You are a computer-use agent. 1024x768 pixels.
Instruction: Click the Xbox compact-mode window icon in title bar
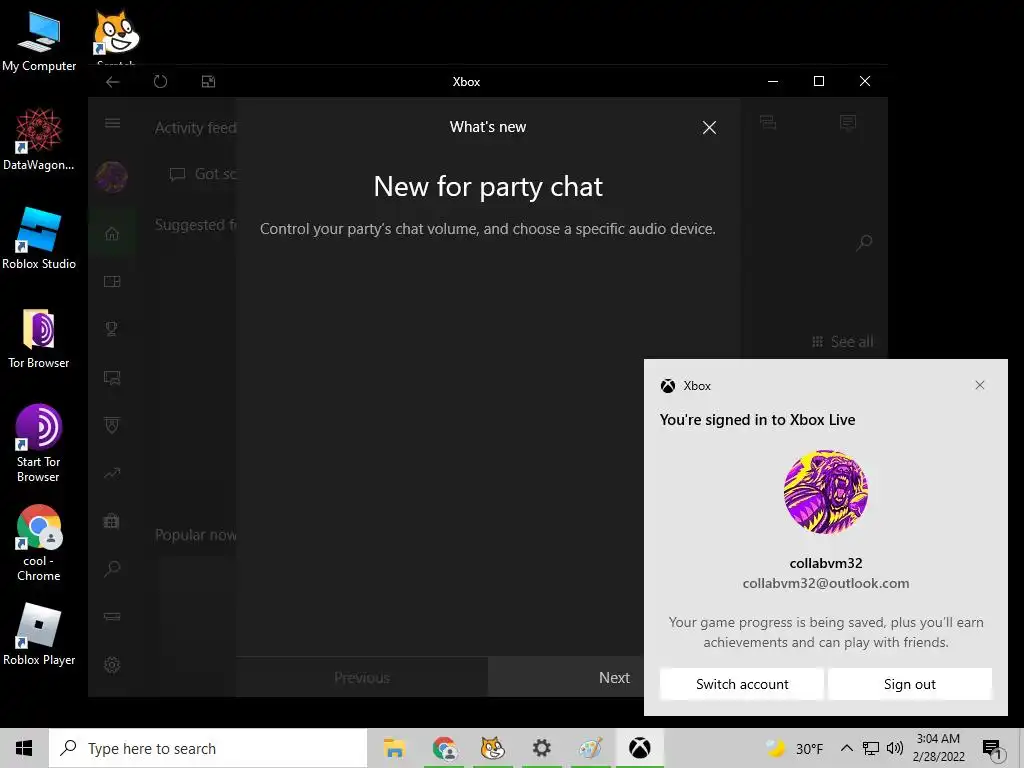pos(208,82)
